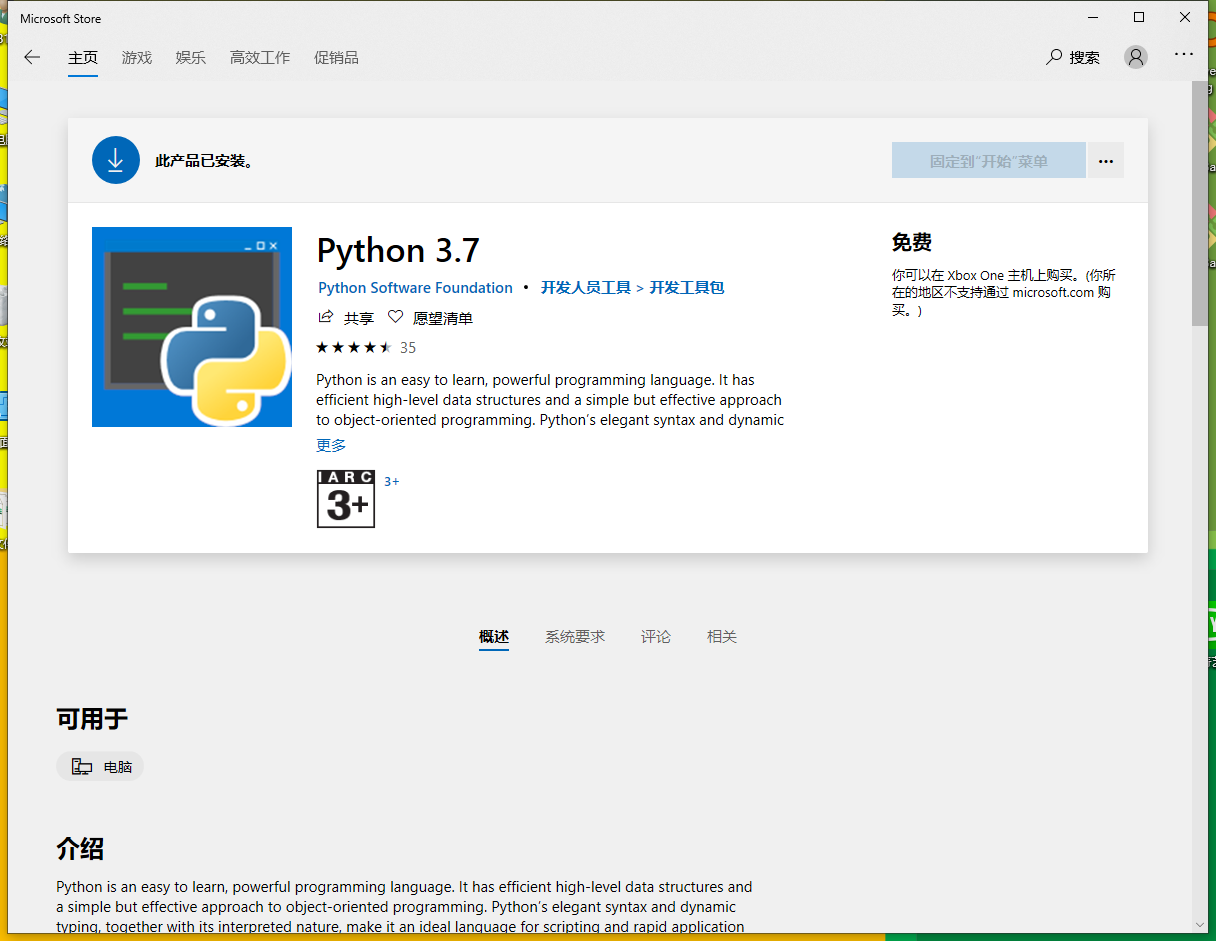Click the 免费 price text
This screenshot has height=941, width=1216.
[x=912, y=242]
